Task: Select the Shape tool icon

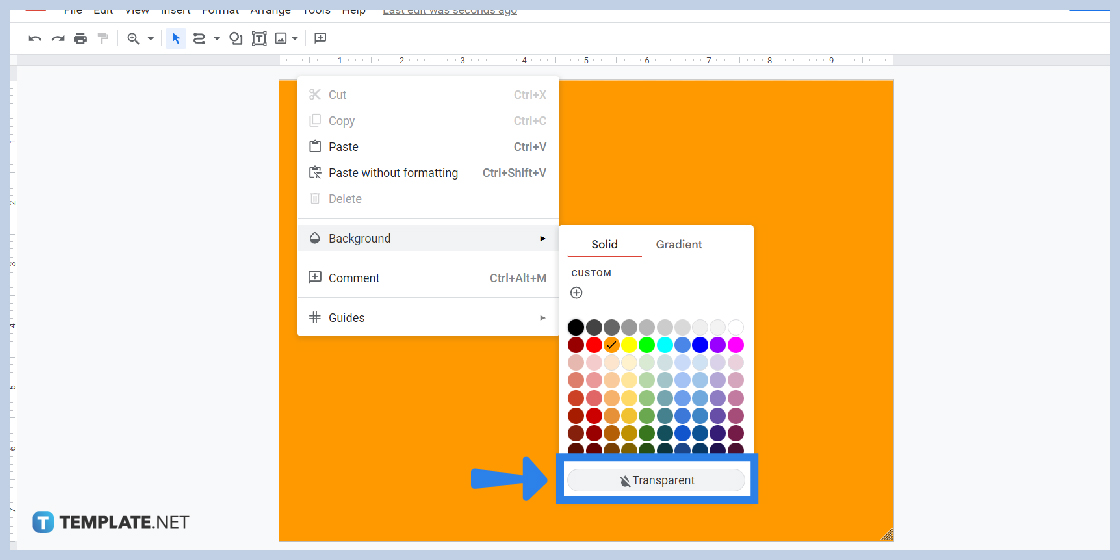Action: click(236, 39)
